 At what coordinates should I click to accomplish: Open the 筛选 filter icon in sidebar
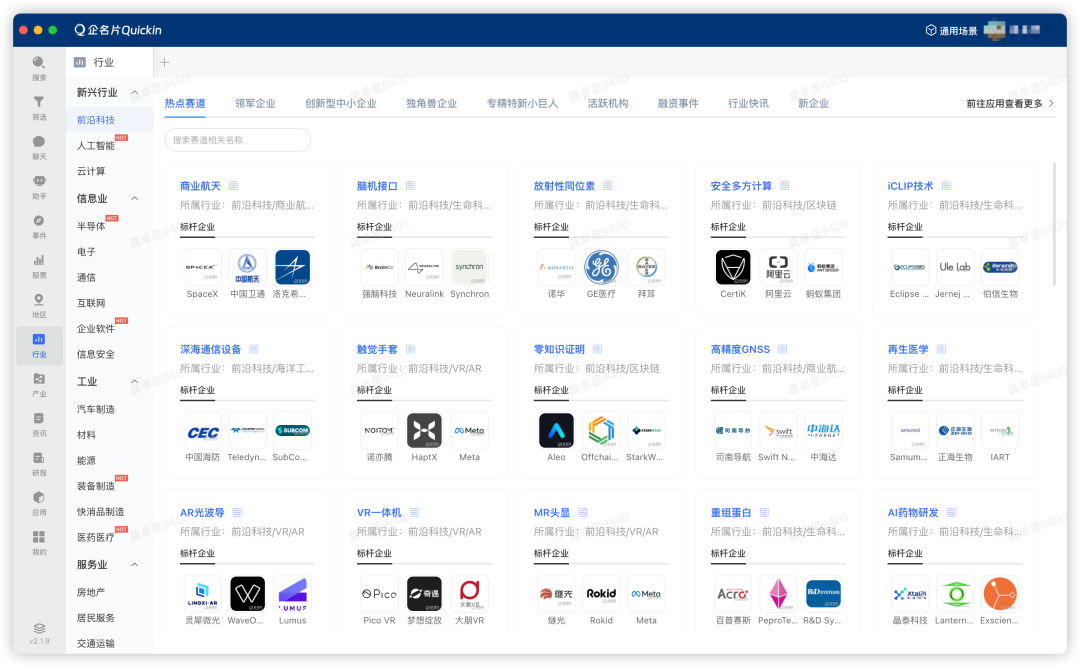coord(39,107)
